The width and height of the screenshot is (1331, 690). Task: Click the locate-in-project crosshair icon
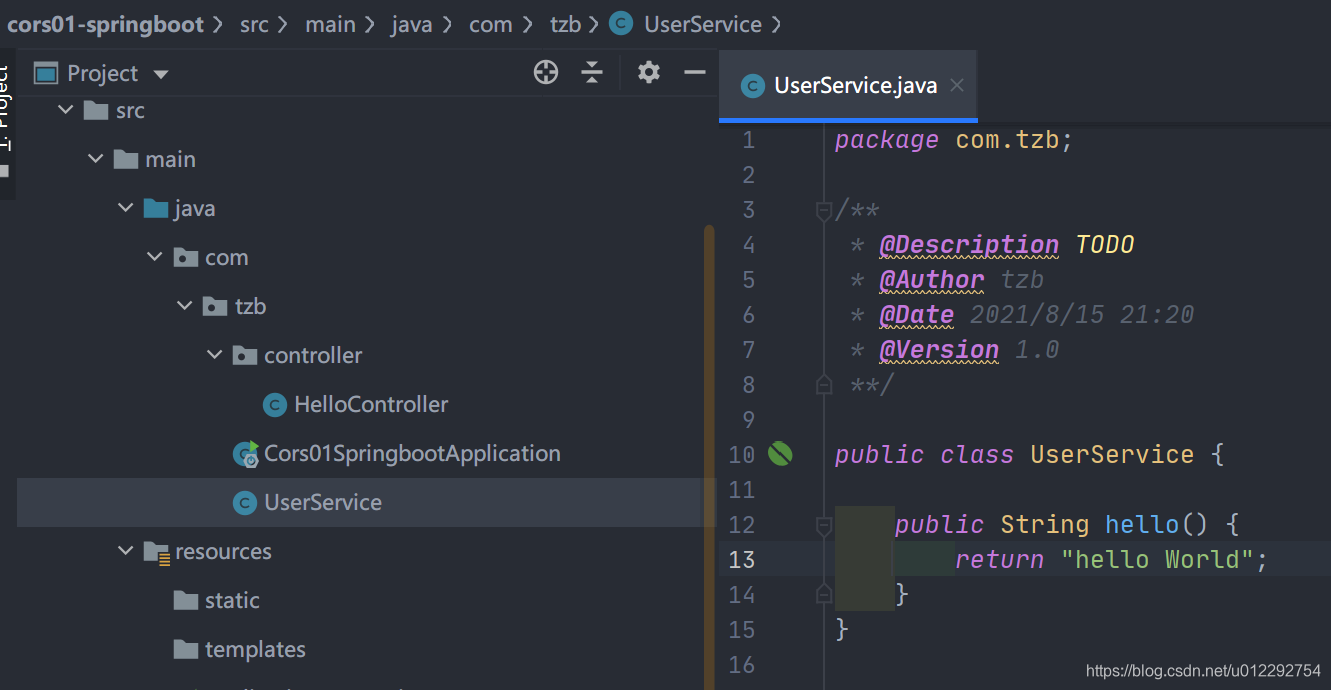coord(546,72)
